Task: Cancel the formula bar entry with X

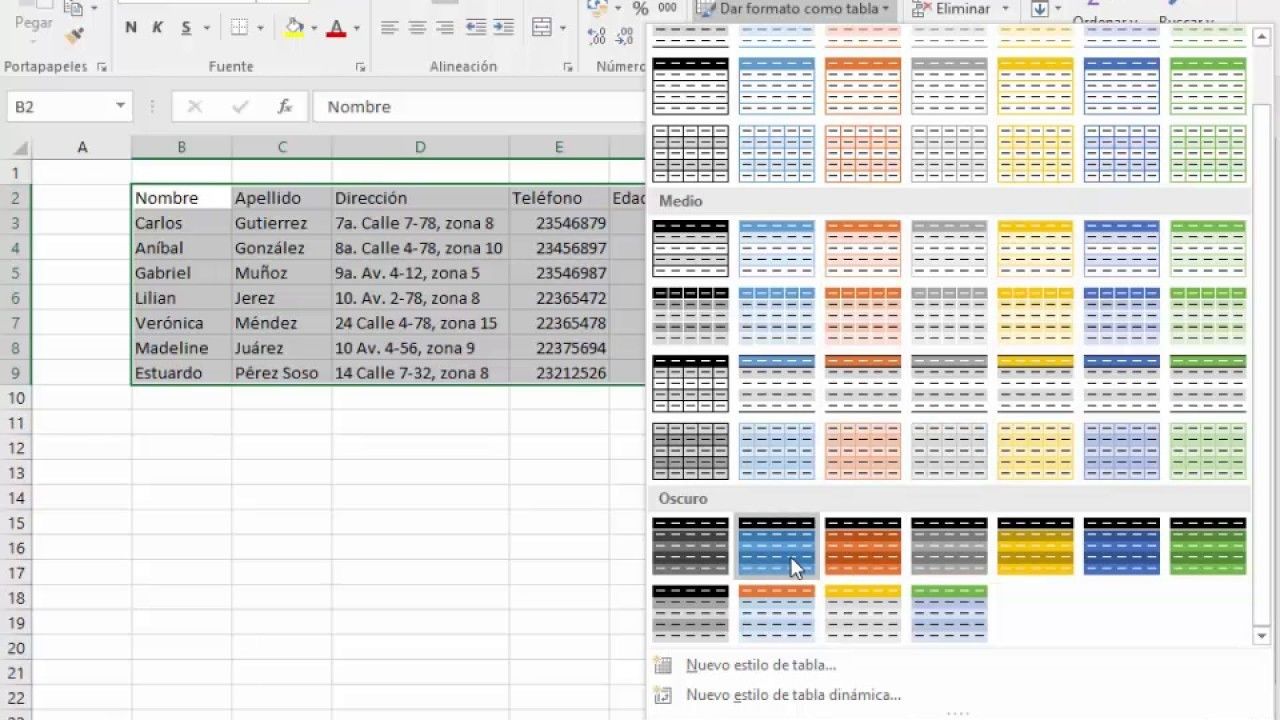Action: point(194,106)
